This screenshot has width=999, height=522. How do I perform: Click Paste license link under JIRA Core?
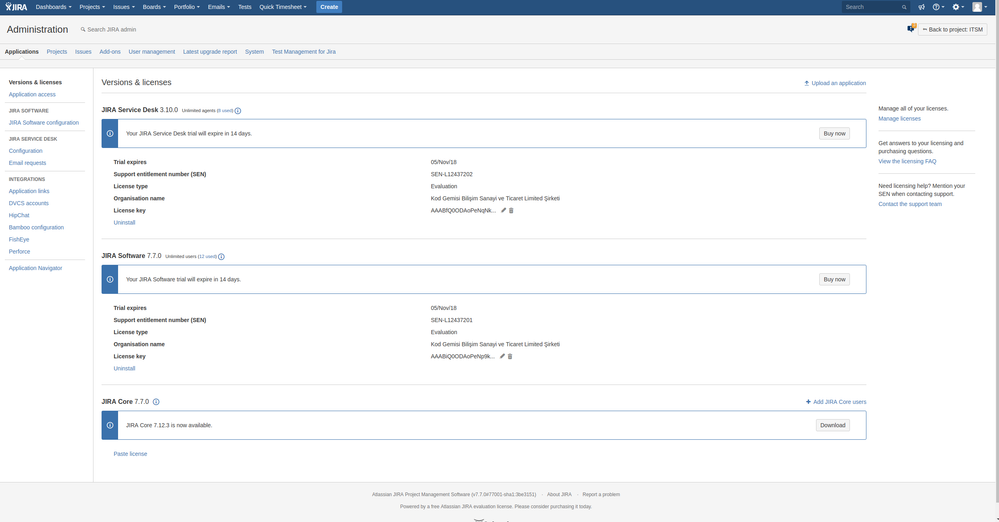[130, 454]
